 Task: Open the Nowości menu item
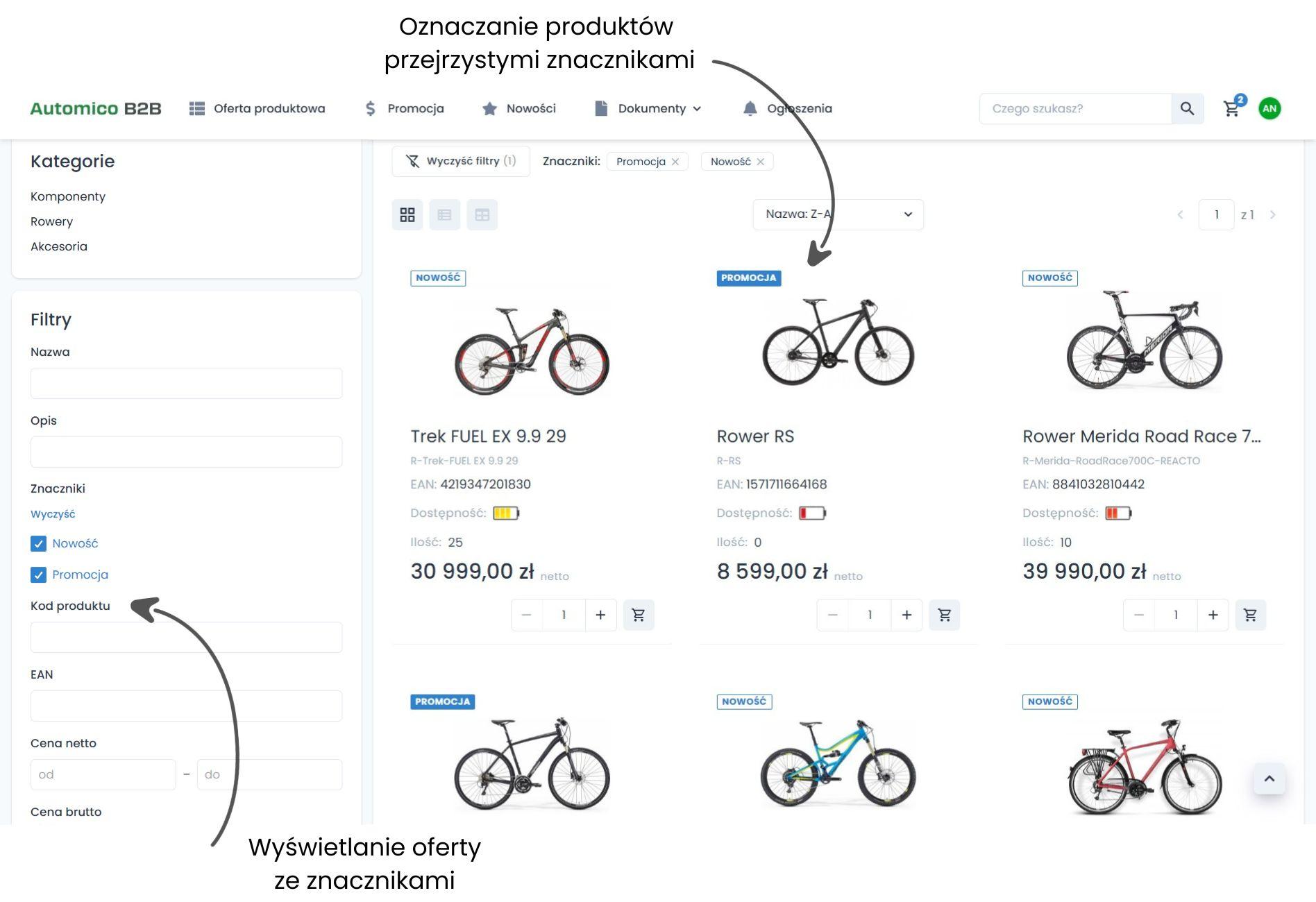[x=519, y=109]
